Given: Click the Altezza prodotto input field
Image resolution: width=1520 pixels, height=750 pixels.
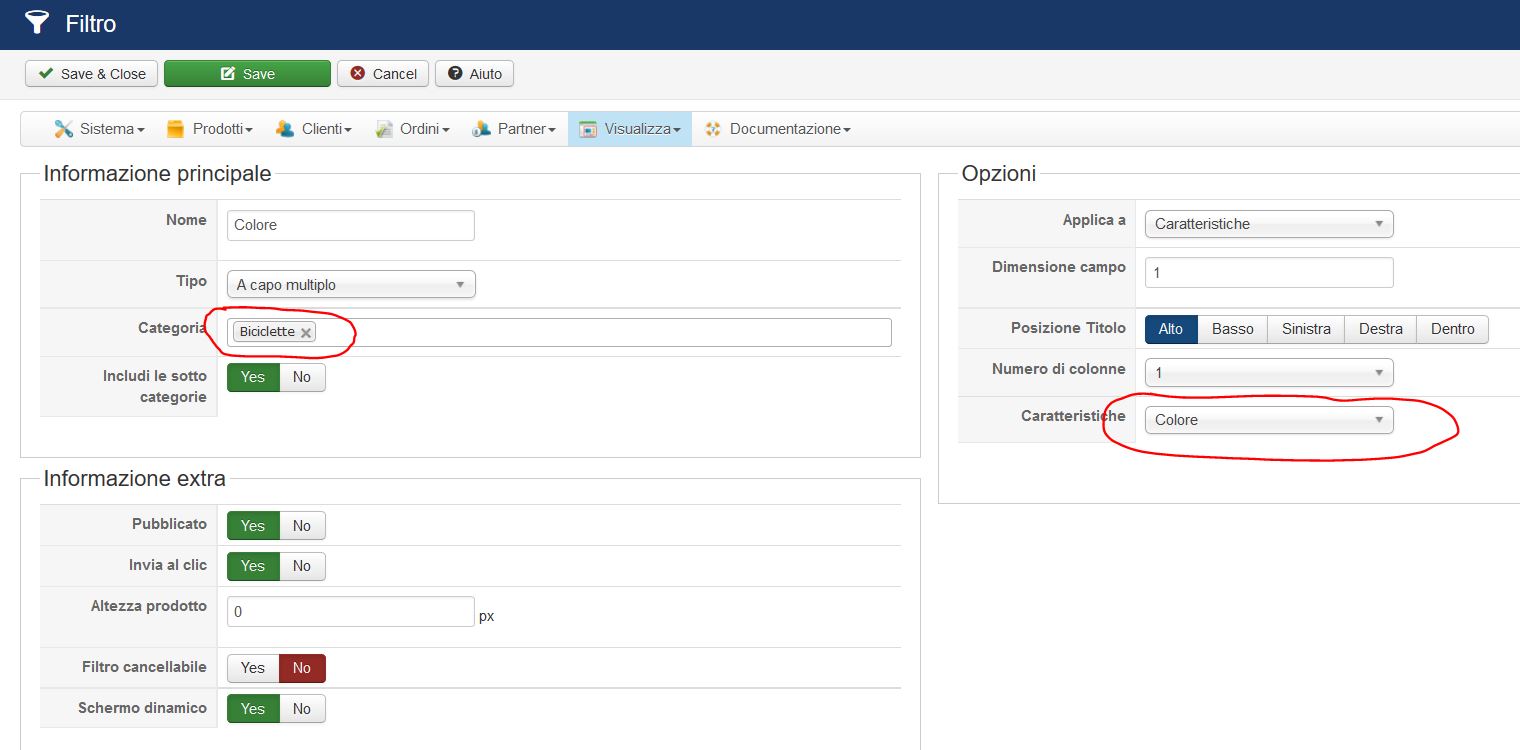Looking at the screenshot, I should tap(351, 612).
